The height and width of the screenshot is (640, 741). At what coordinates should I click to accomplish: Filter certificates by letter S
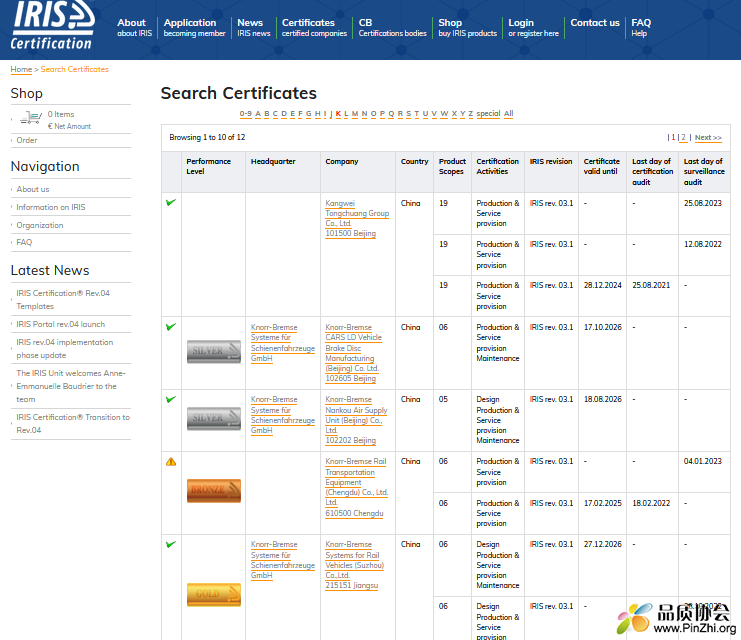pos(408,113)
